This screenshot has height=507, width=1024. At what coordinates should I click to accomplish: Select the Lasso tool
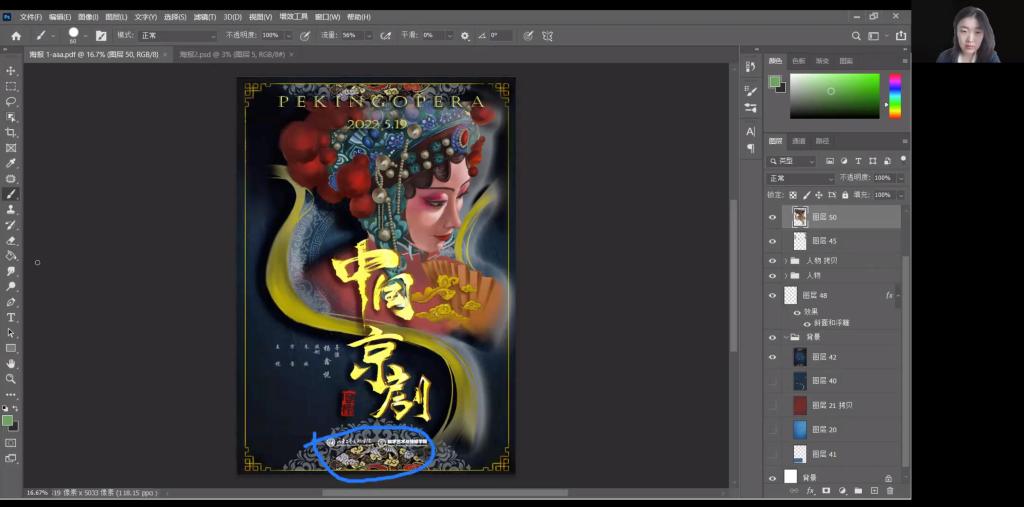11,102
